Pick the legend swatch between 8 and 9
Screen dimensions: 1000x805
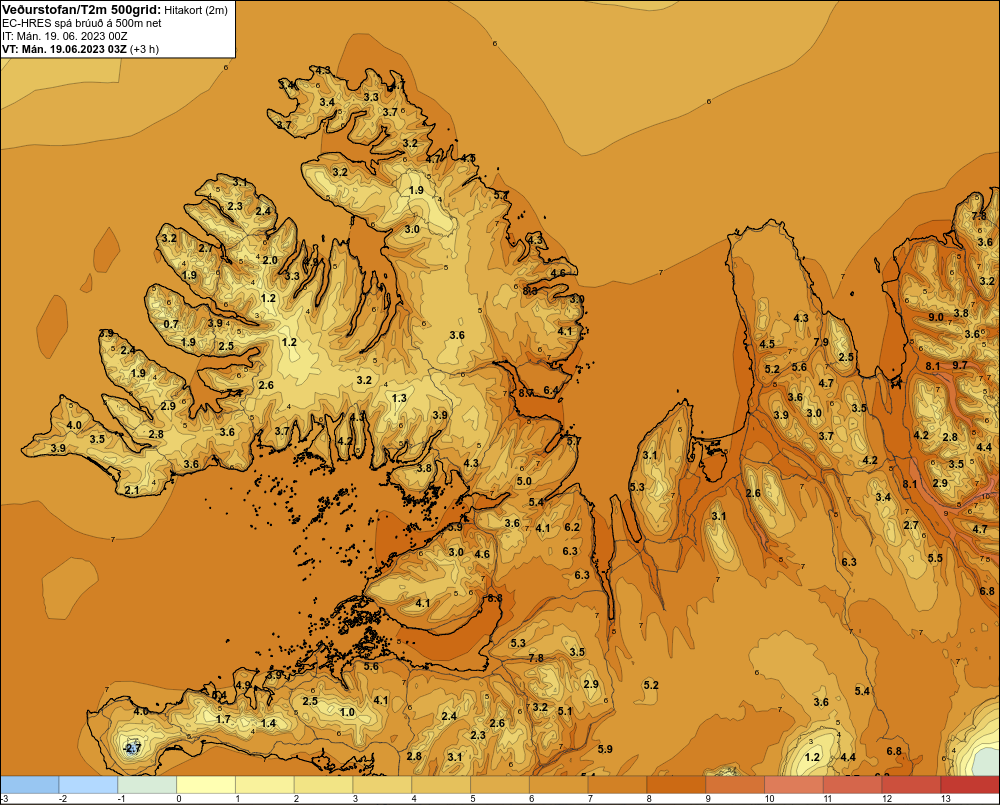click(676, 784)
